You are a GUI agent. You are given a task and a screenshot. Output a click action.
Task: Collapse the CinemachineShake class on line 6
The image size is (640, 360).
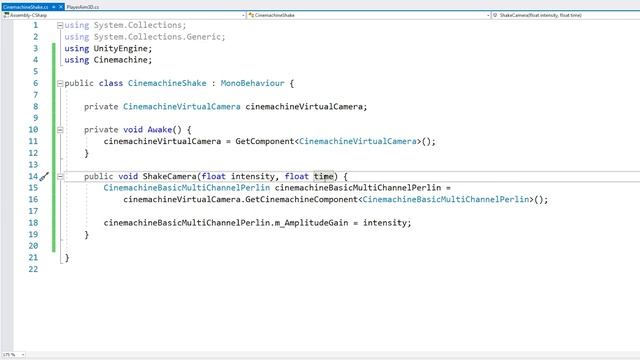(60, 84)
